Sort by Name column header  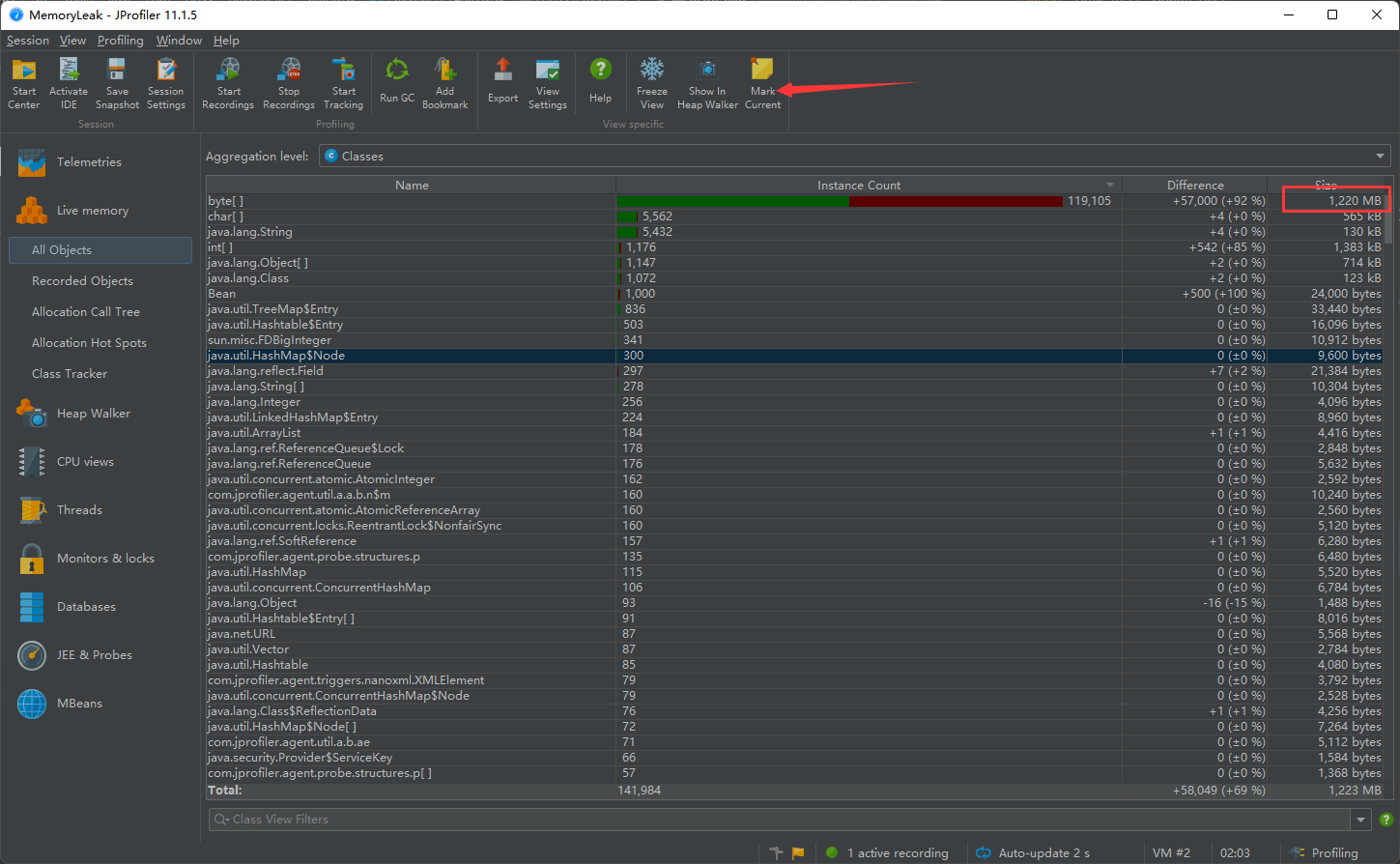tap(412, 185)
